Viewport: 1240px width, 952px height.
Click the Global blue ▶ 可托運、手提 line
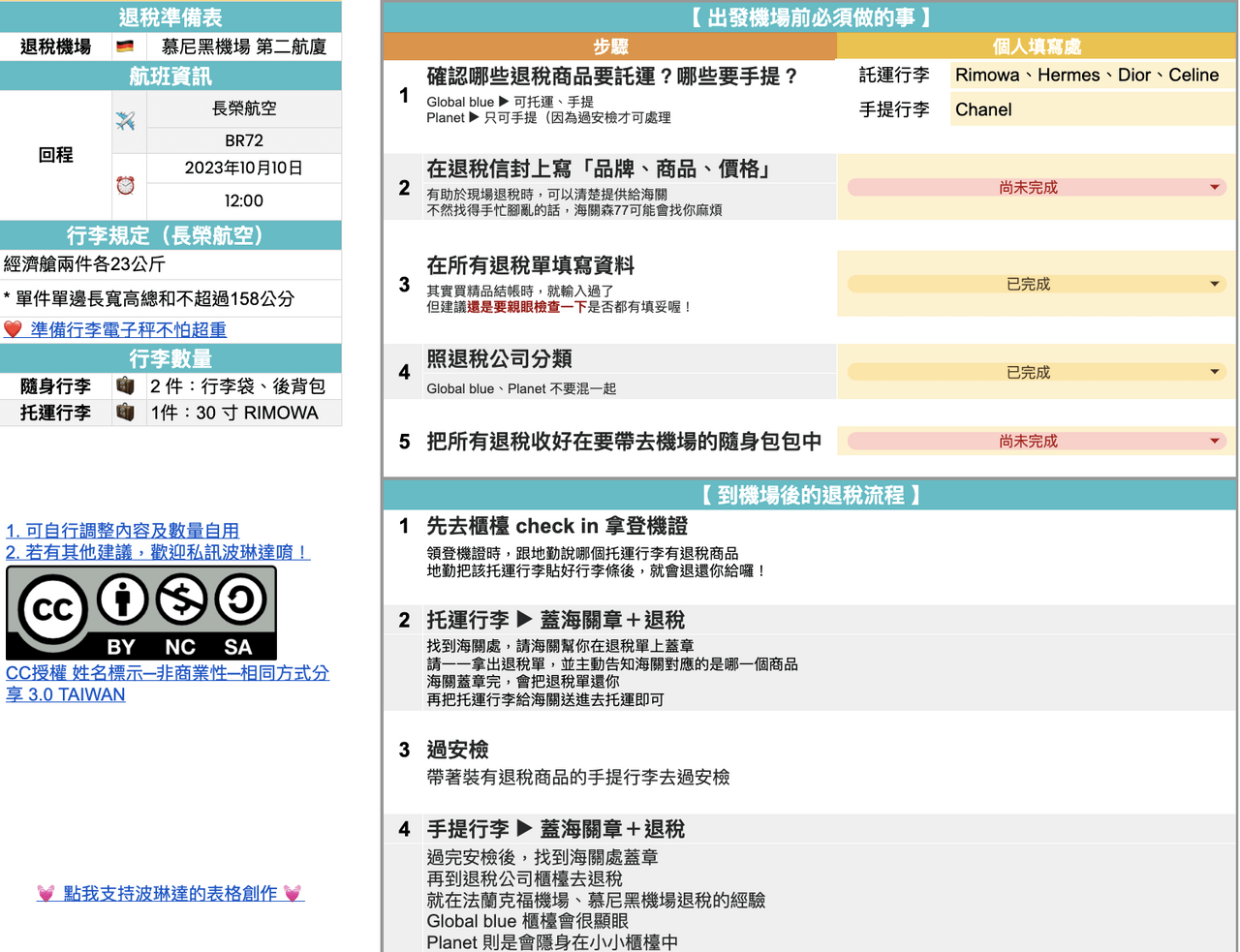click(x=511, y=102)
